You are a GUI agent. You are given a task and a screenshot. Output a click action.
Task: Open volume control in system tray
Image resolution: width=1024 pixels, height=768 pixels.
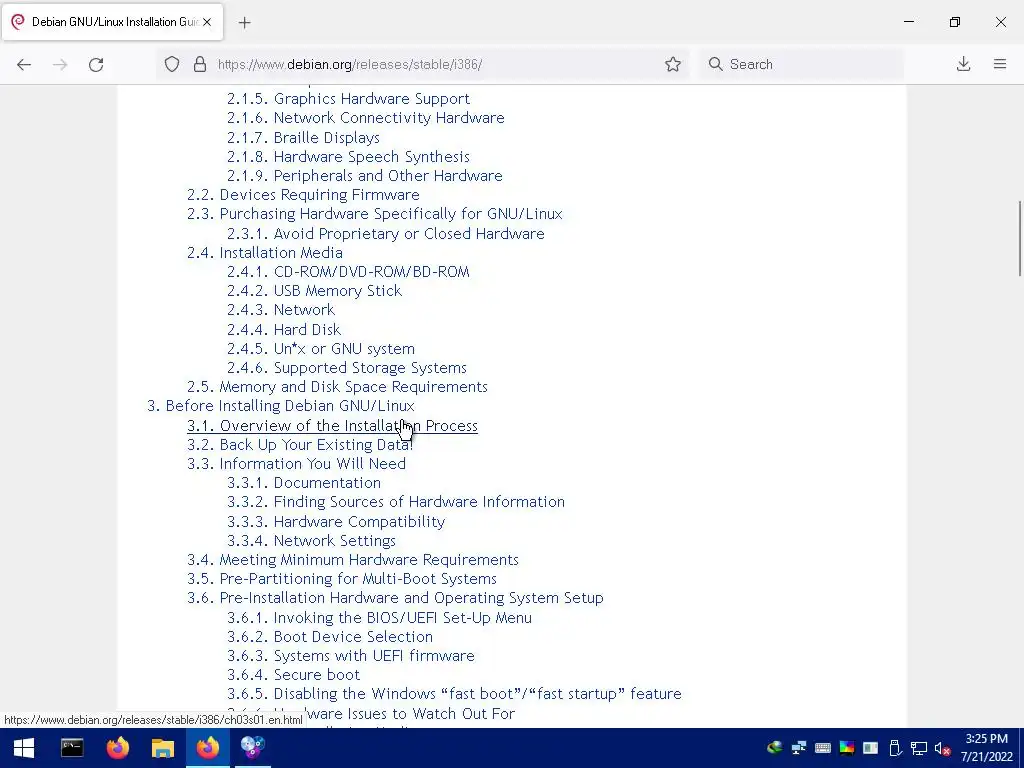point(942,748)
